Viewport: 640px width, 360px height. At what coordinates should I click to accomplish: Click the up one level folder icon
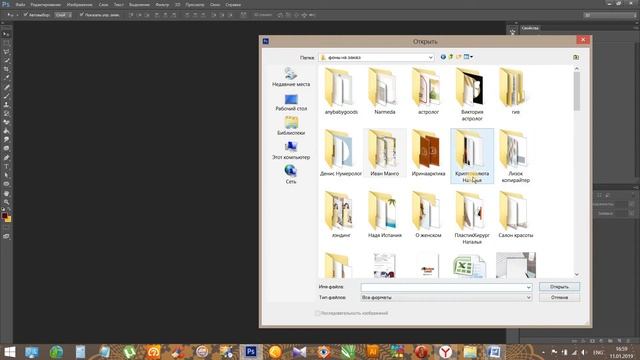451,57
